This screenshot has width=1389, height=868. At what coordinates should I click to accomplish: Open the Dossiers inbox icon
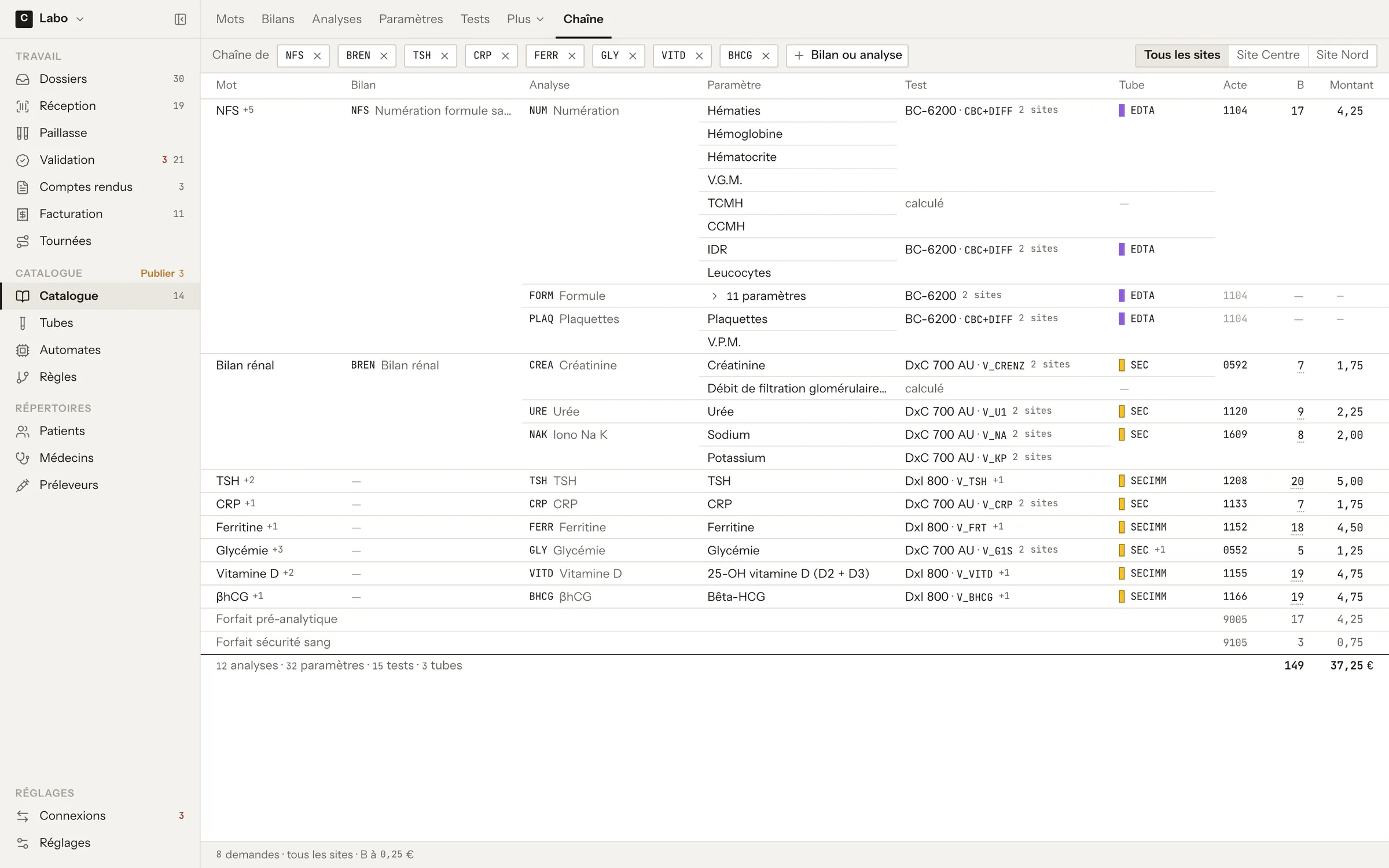(23, 79)
